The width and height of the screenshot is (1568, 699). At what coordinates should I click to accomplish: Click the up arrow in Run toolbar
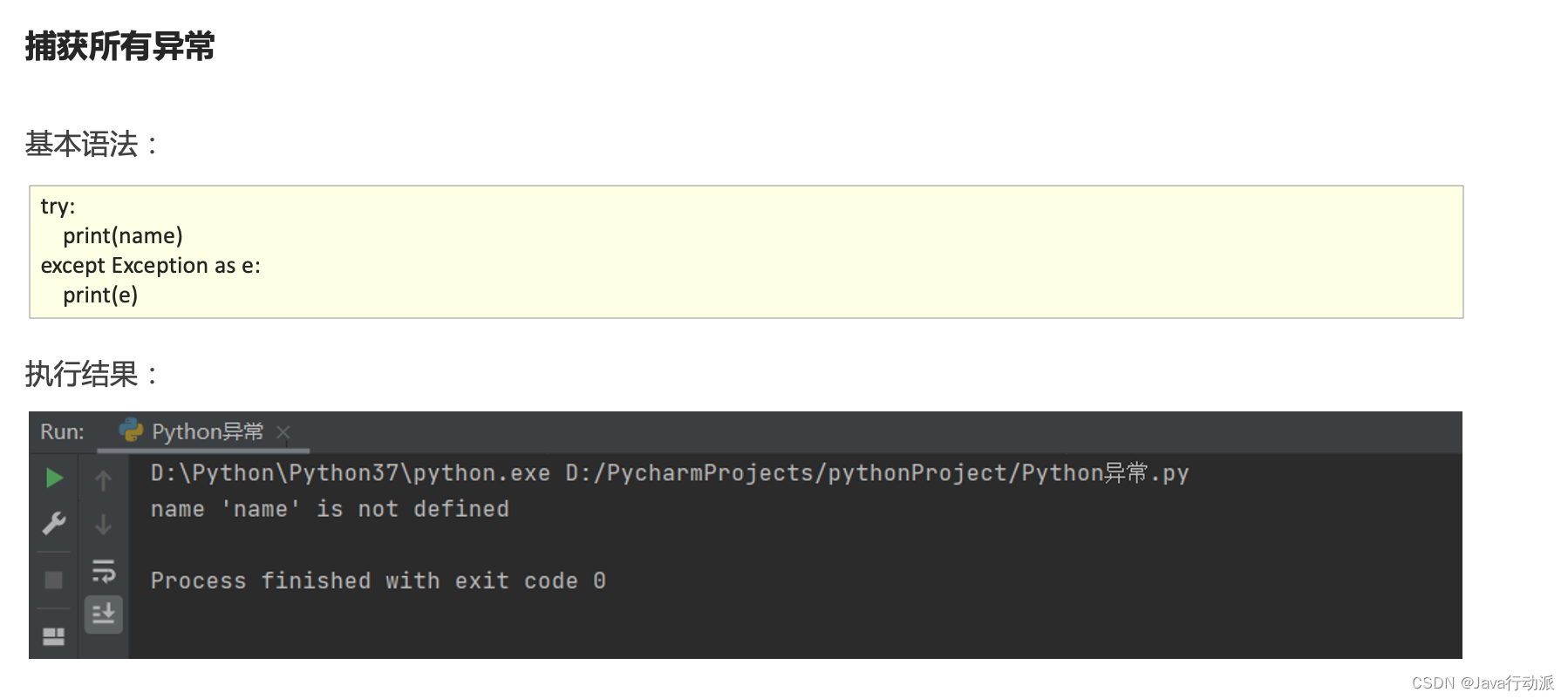tap(103, 479)
